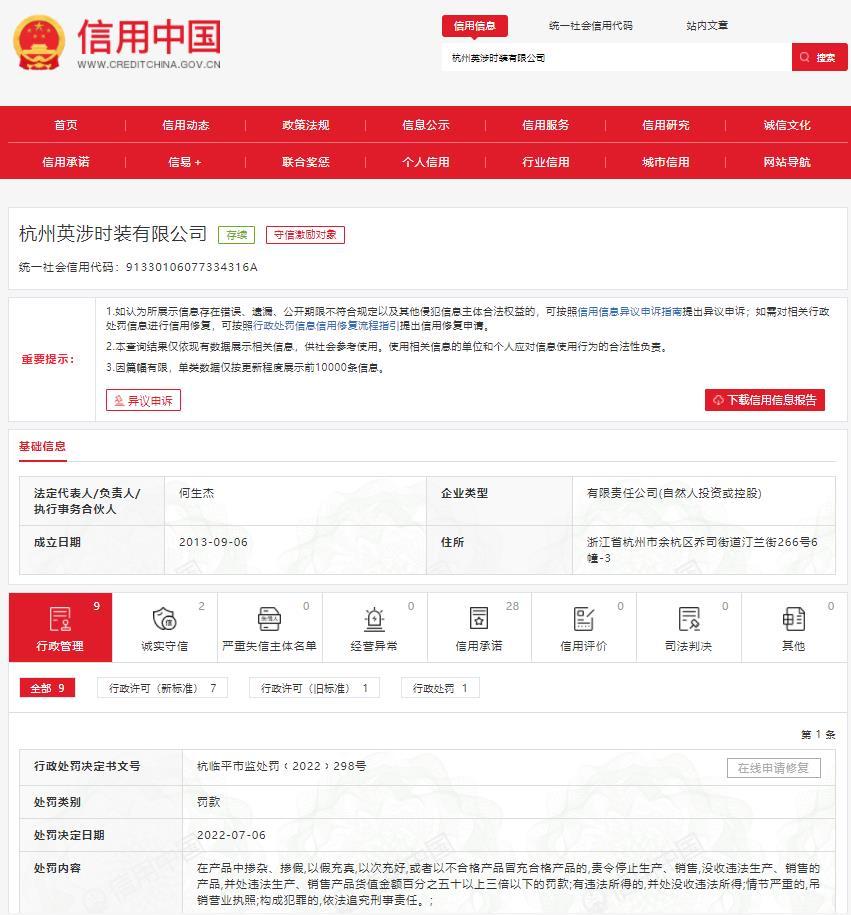
Task: Open the 信易+ menu item
Action: tap(185, 162)
